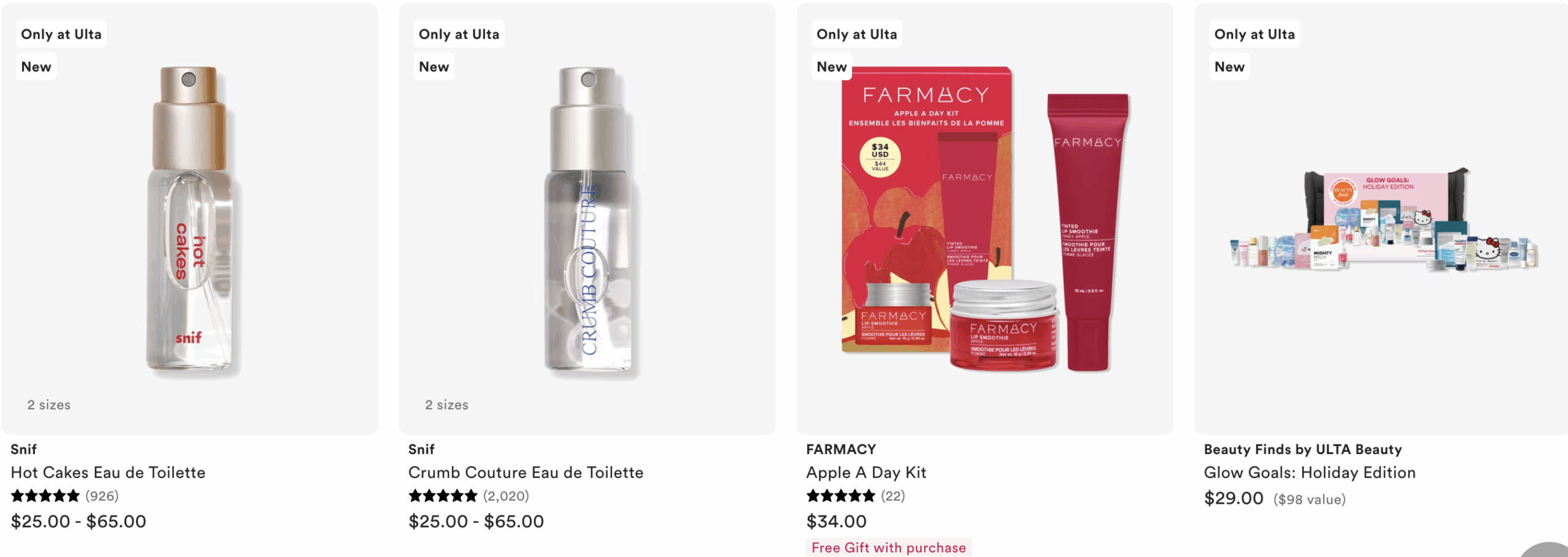Image resolution: width=1568 pixels, height=557 pixels.
Task: Click the New badge on Glow Goals card
Action: point(1229,67)
